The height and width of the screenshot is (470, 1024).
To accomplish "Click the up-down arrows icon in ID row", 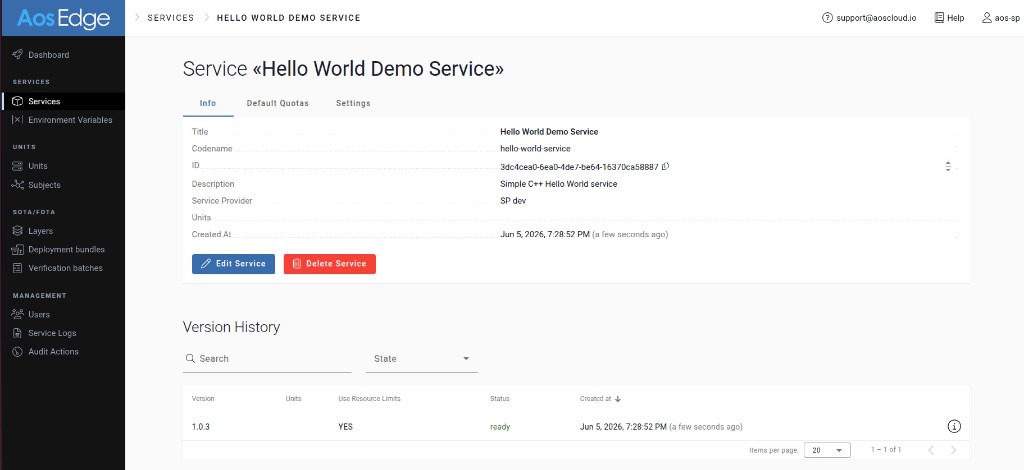I will (x=948, y=166).
